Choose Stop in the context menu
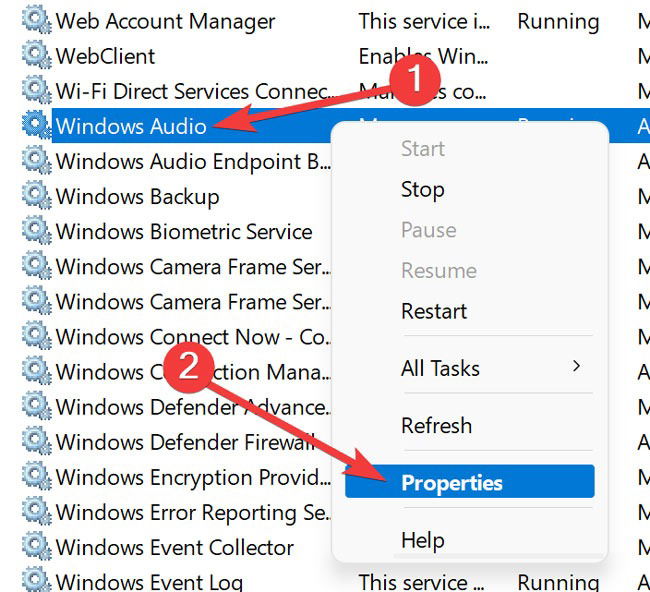 tap(422, 190)
